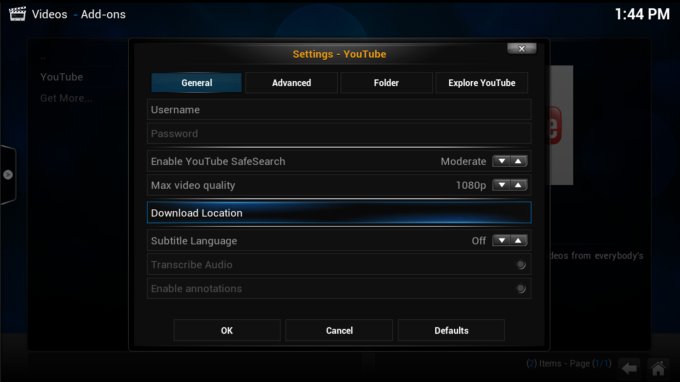Decrease the SafeSearch level with down arrow
This screenshot has width=680, height=382.
501,161
